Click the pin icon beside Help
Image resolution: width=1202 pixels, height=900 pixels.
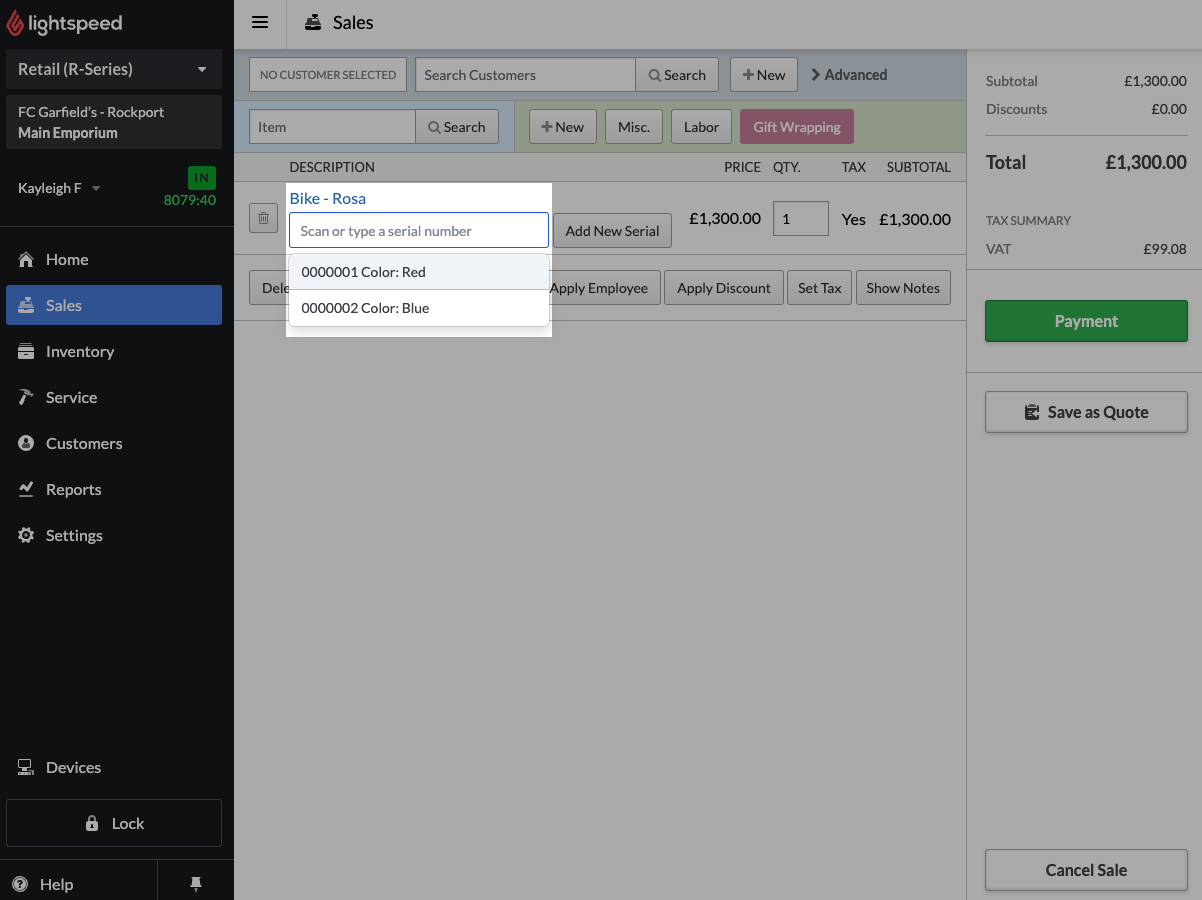pos(196,884)
